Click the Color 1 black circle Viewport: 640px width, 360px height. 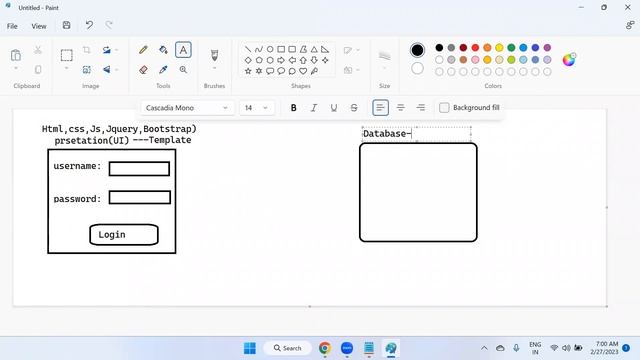tap(417, 50)
